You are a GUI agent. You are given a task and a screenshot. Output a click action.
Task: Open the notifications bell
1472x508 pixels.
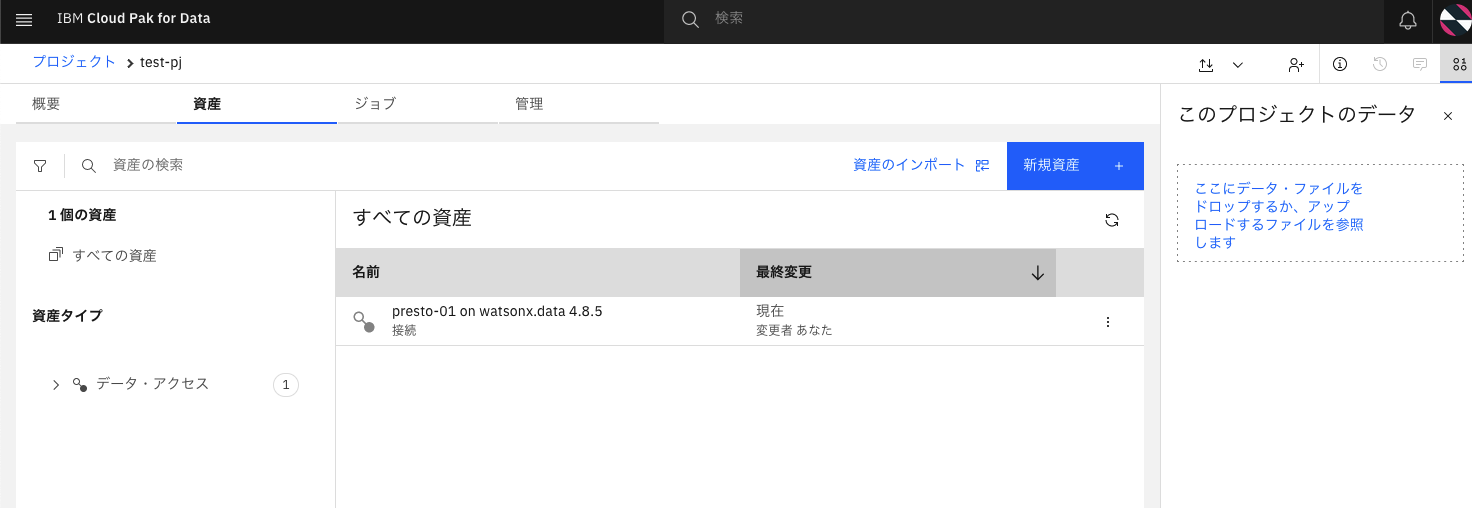[1408, 20]
